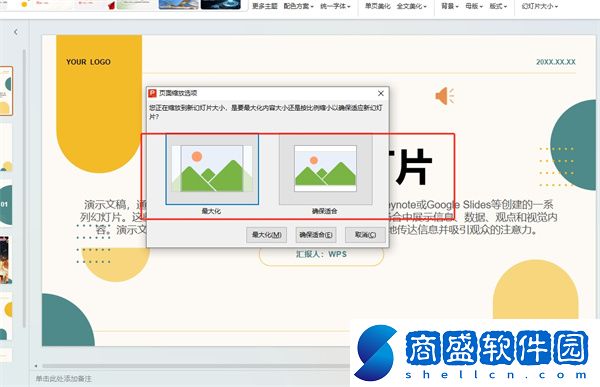This screenshot has width=600, height=387.
Task: Click the 最大化 label under the preview
Action: point(211,211)
